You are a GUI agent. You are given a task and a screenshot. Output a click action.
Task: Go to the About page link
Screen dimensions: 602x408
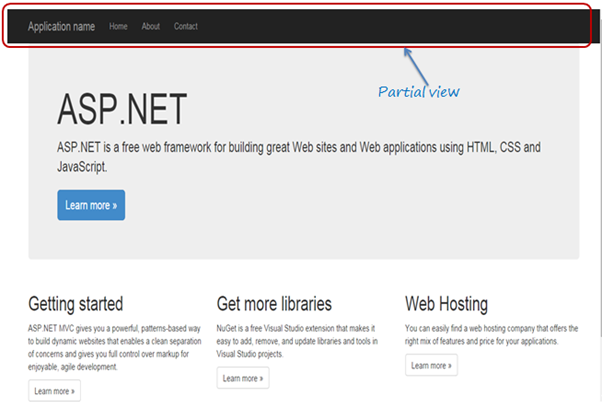point(150,26)
